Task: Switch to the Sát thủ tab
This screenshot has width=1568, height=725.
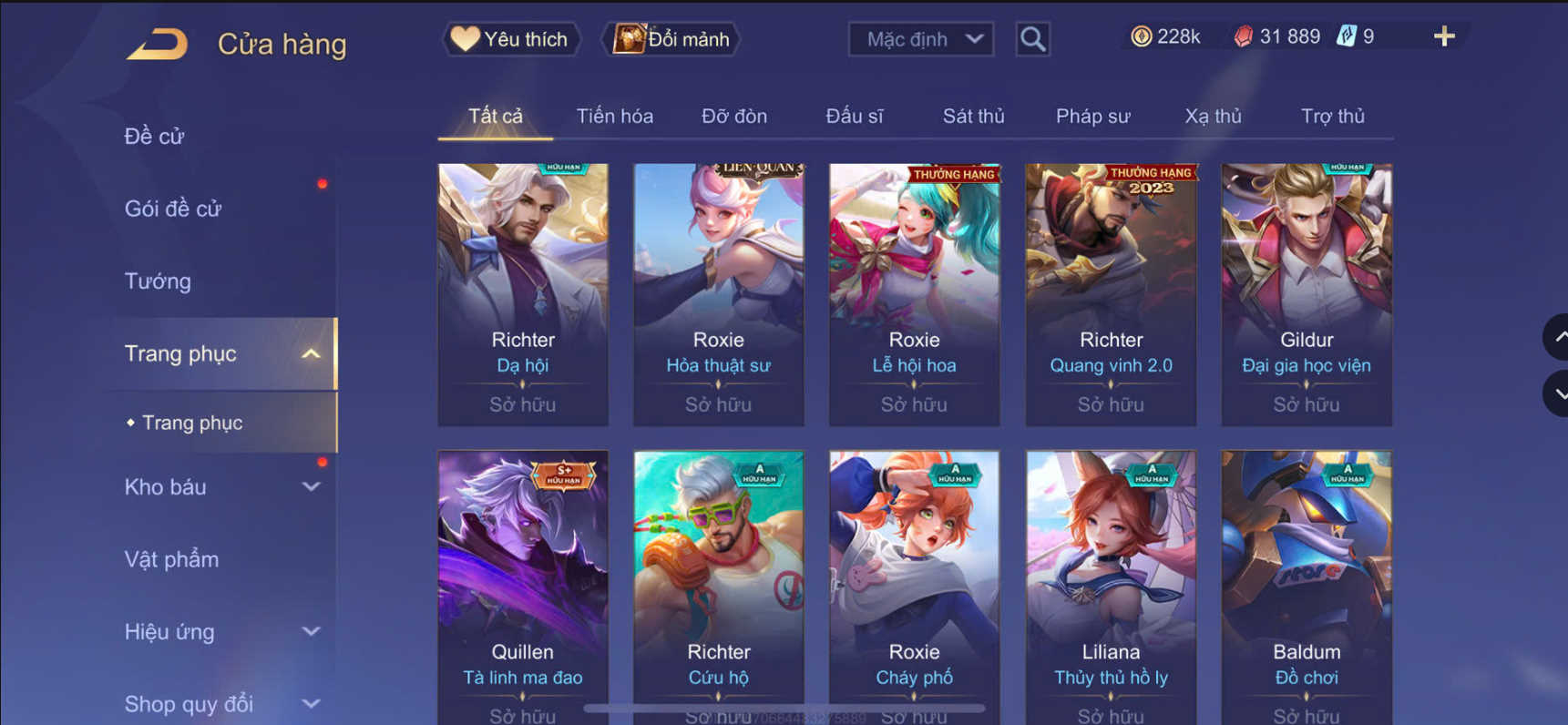Action: pyautogui.click(x=973, y=117)
